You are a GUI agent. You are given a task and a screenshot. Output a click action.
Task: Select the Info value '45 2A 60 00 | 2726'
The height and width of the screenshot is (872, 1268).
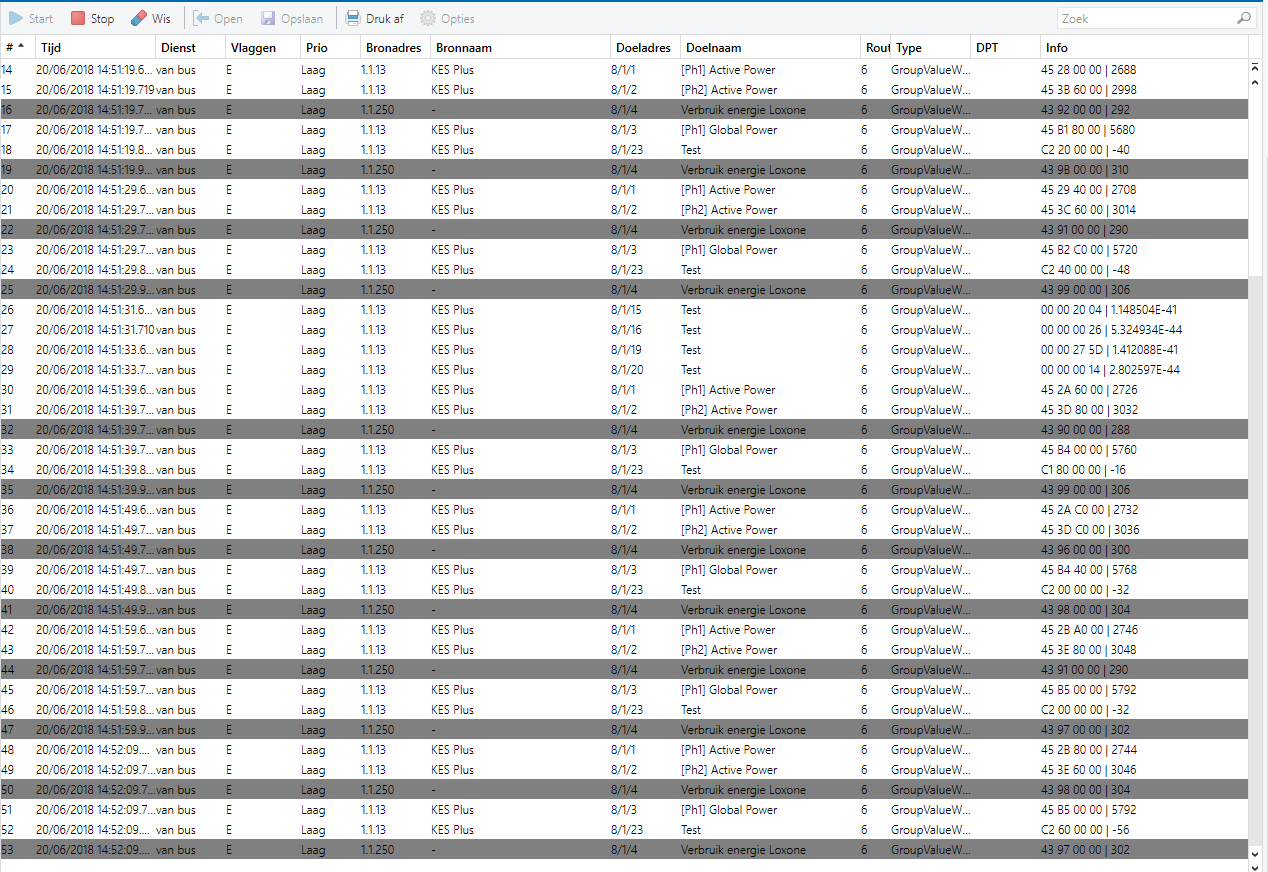1088,390
